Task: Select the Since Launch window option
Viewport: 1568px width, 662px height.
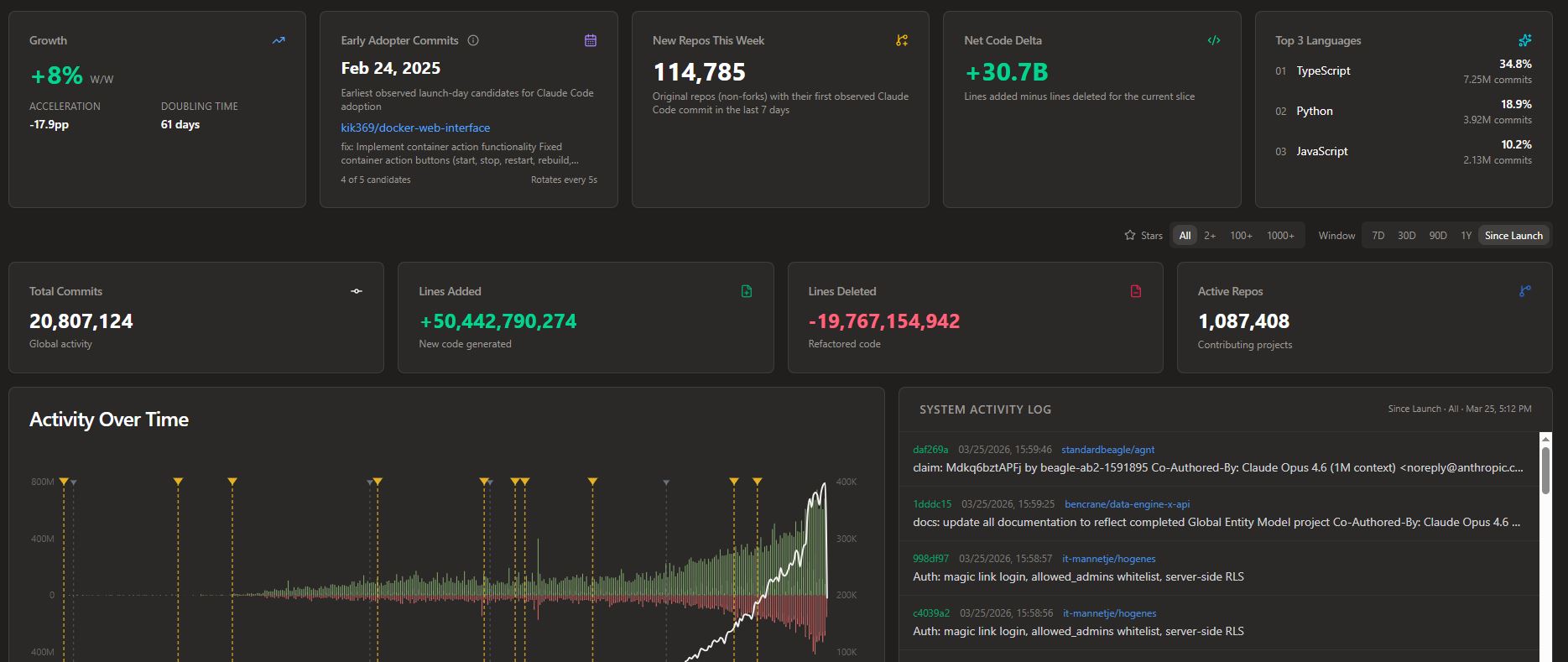Action: (x=1513, y=236)
